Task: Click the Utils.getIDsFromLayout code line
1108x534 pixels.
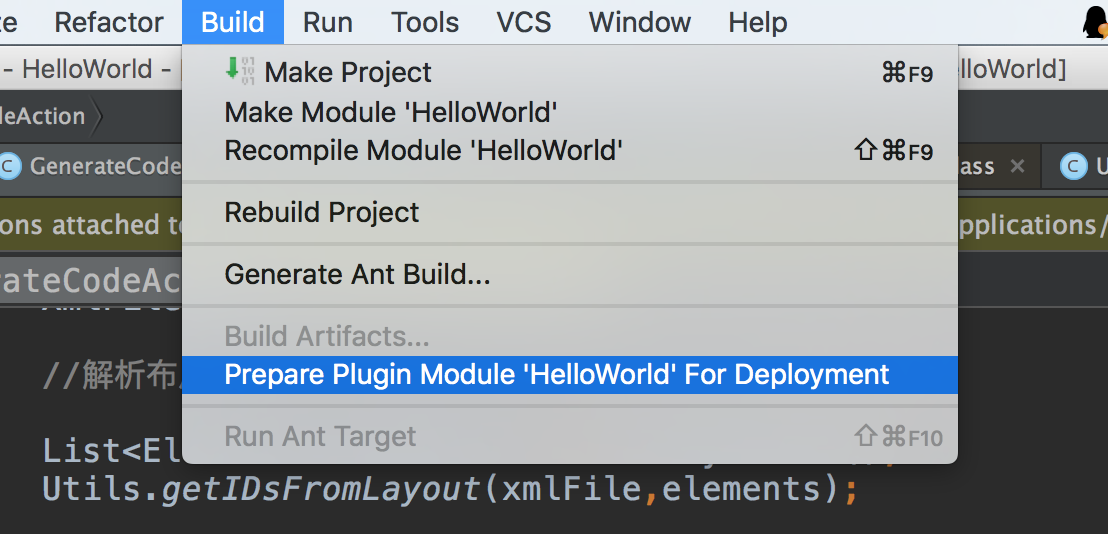Action: coord(450,489)
